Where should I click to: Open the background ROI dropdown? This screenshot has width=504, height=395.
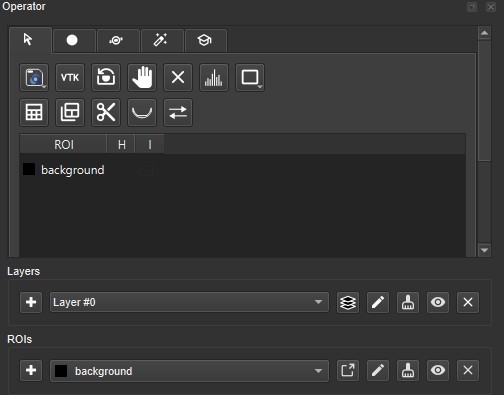click(x=189, y=370)
